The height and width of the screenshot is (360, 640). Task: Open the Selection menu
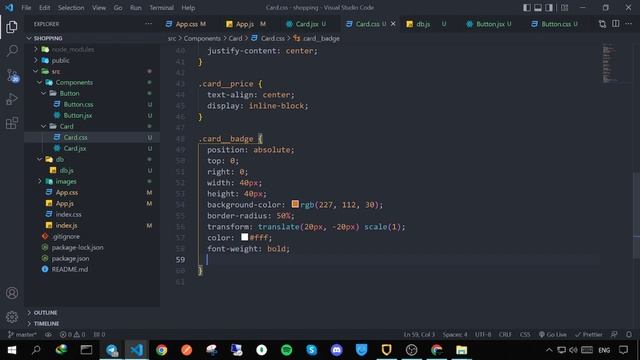coord(71,7)
